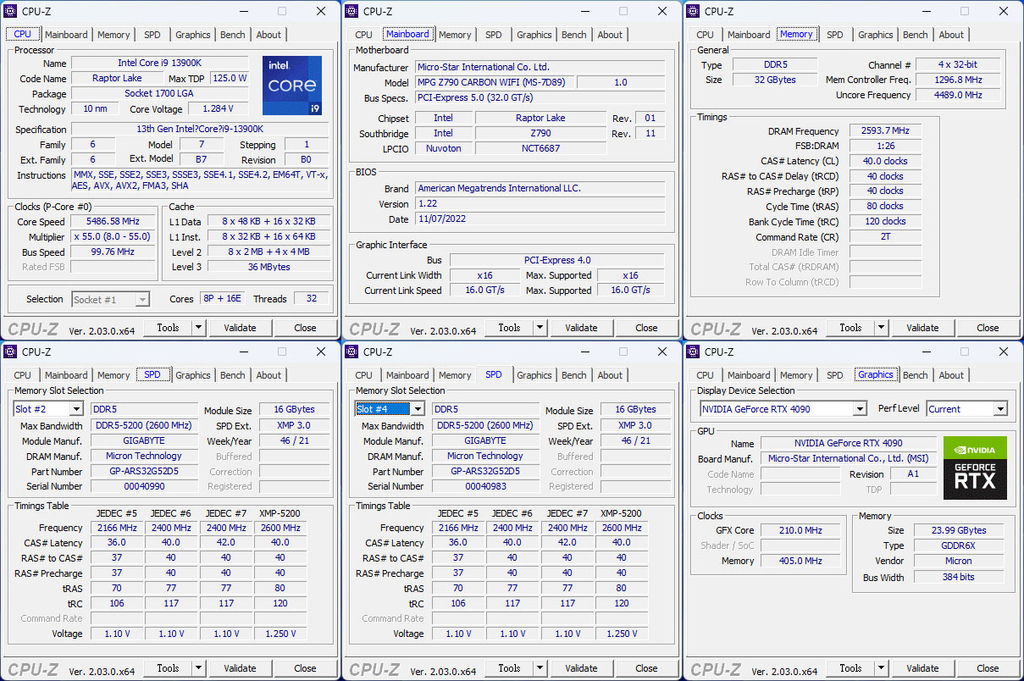Image resolution: width=1024 pixels, height=681 pixels.
Task: Click the Tools button in the processor window
Action: [168, 328]
